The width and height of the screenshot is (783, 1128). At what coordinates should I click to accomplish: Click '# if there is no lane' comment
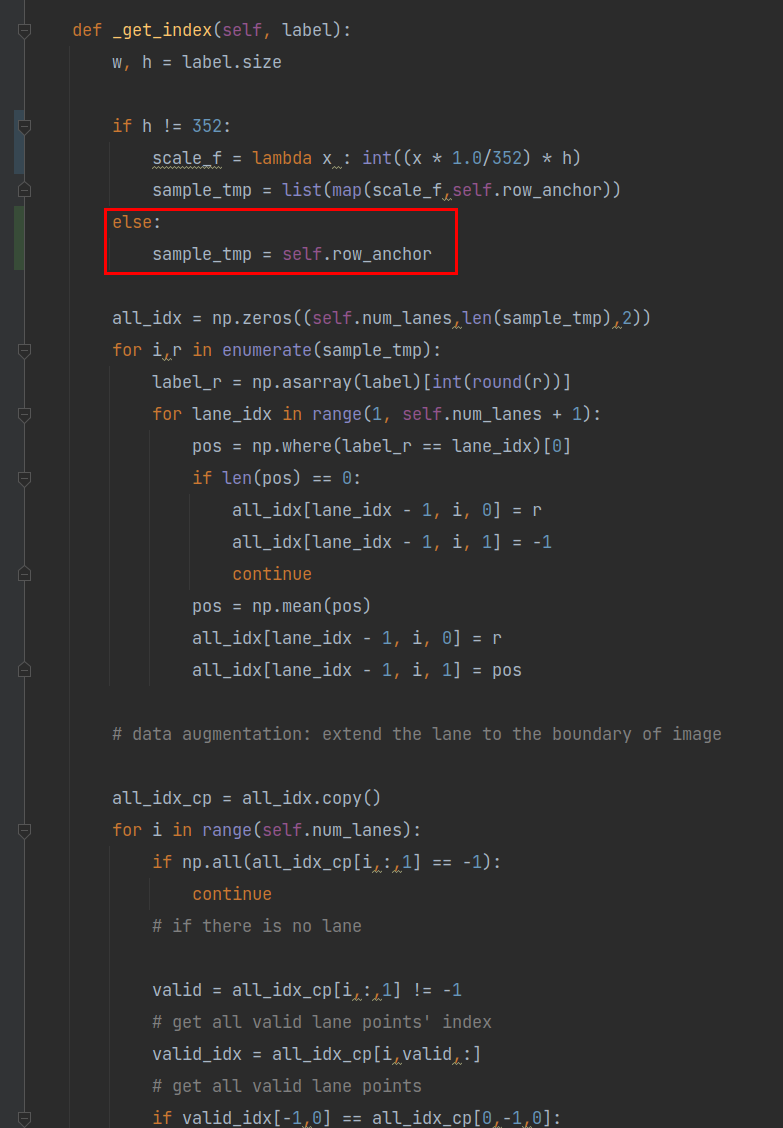pyautogui.click(x=257, y=926)
